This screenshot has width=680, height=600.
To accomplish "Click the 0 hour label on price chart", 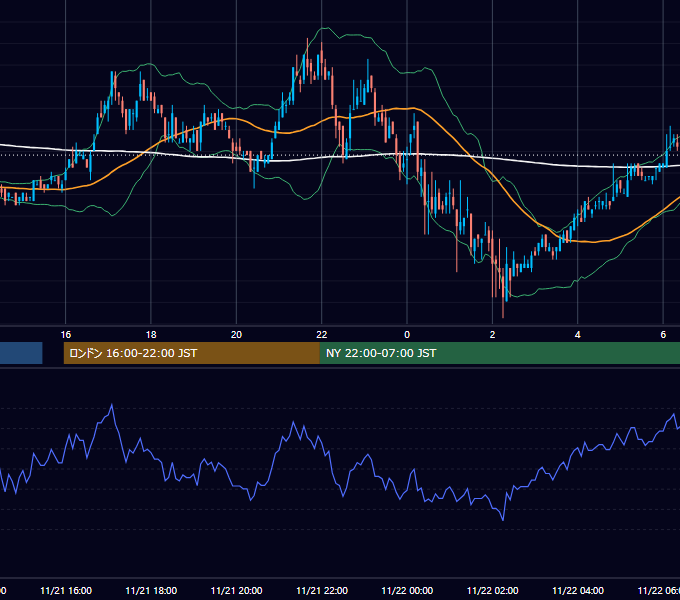I will pyautogui.click(x=407, y=334).
